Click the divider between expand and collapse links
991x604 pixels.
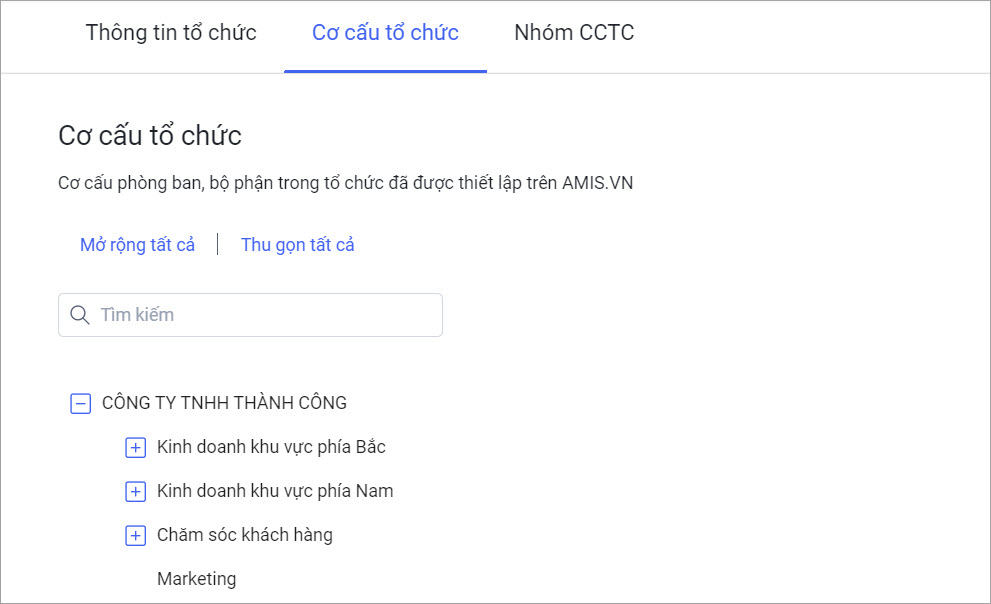pyautogui.click(x=217, y=245)
